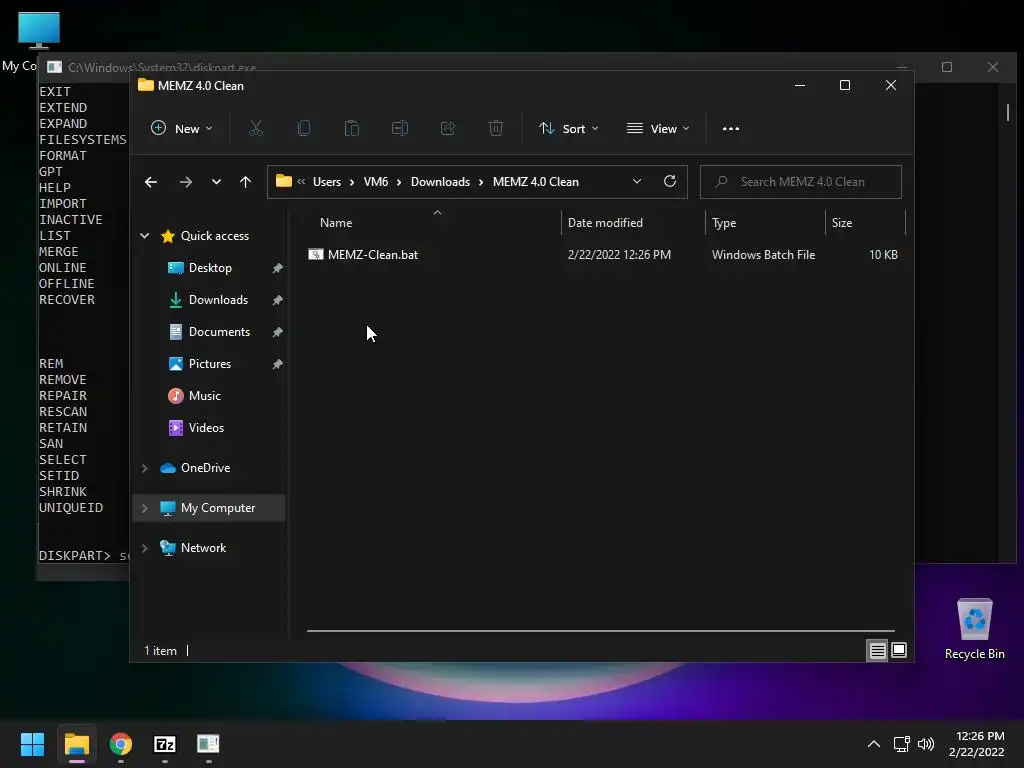
Task: Go forward with the right arrow
Action: (x=185, y=182)
